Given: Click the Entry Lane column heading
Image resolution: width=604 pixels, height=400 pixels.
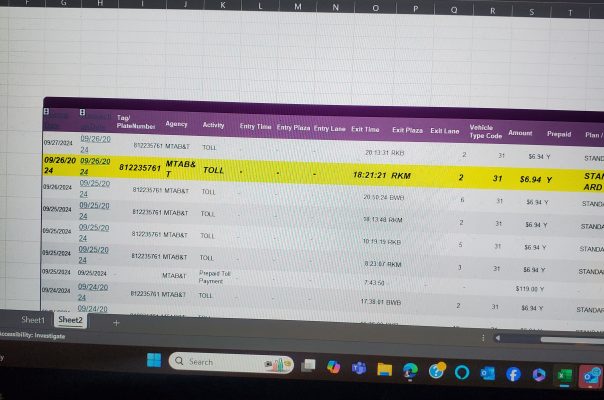Looking at the screenshot, I should click(329, 128).
